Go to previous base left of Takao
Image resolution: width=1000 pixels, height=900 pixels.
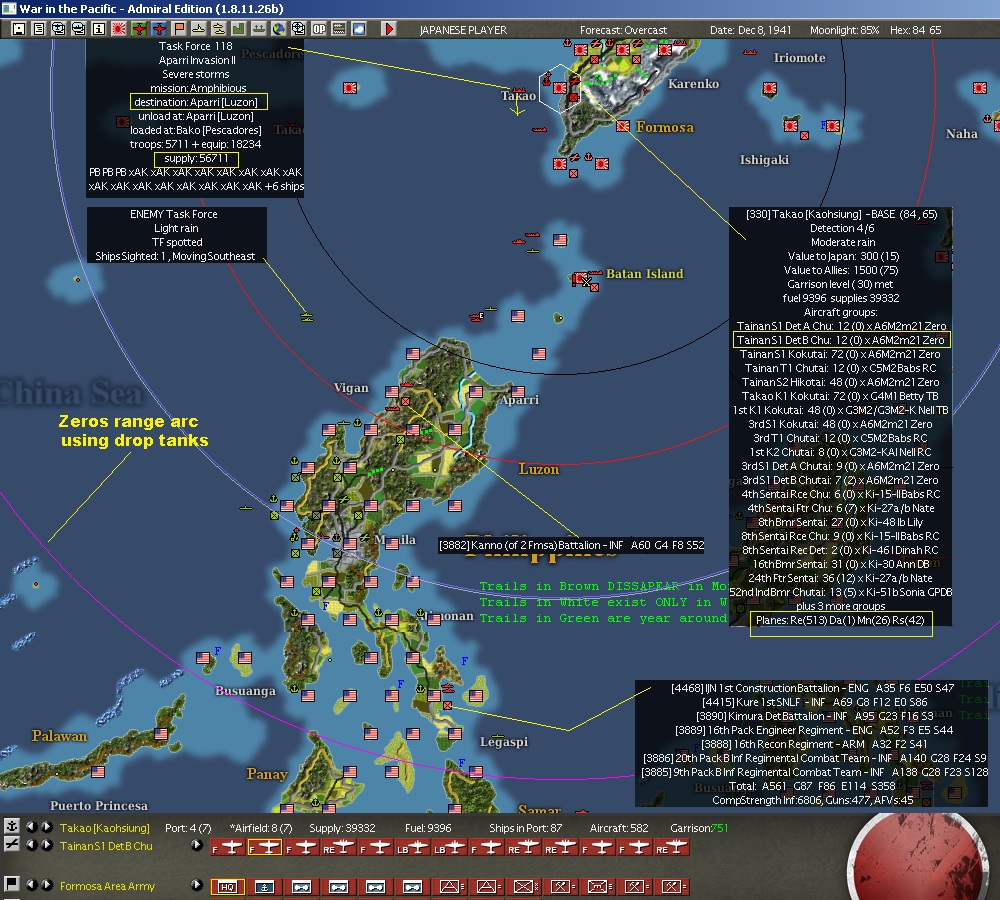pos(31,827)
